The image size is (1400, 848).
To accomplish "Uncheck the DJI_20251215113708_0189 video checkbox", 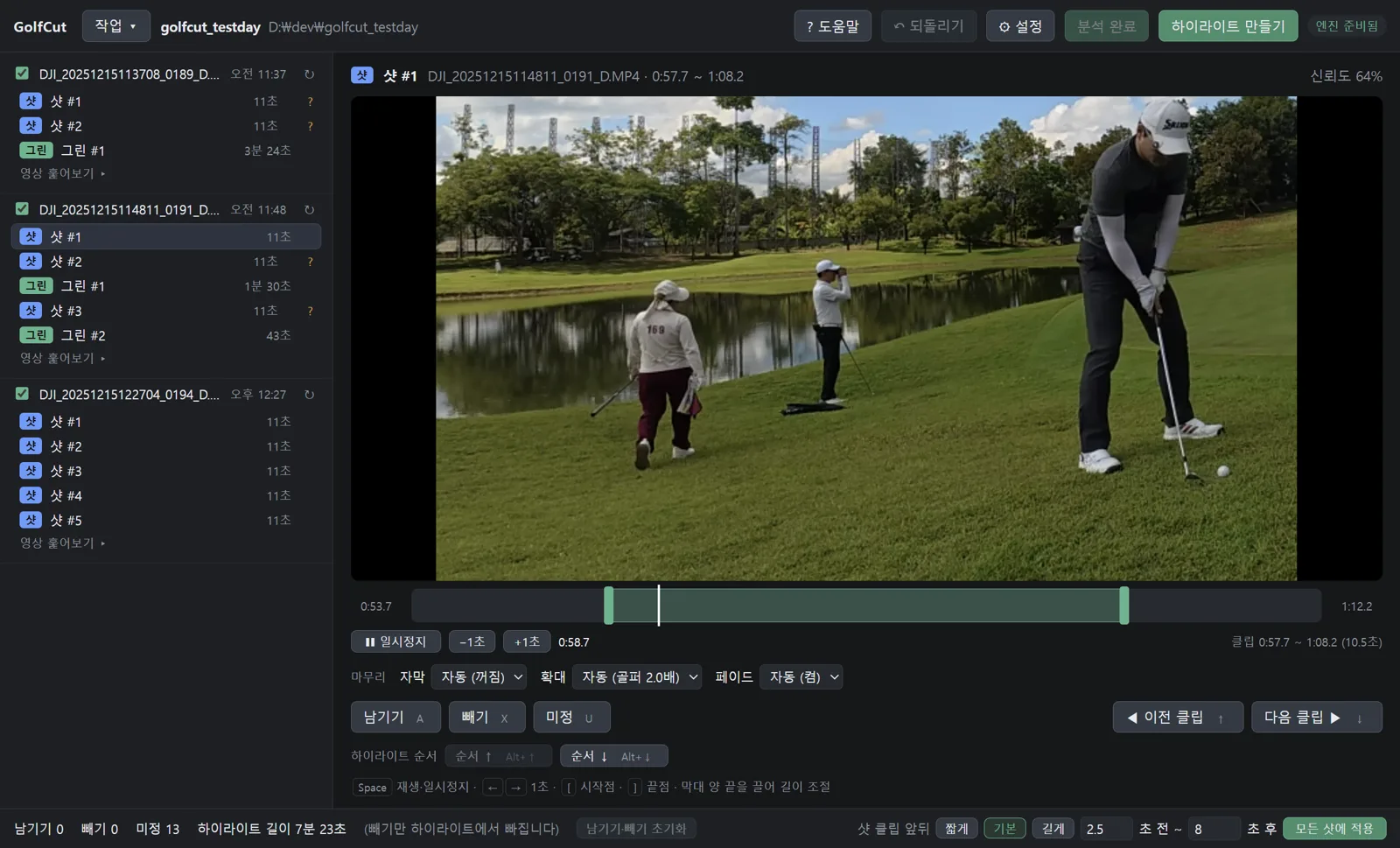I will click(22, 74).
